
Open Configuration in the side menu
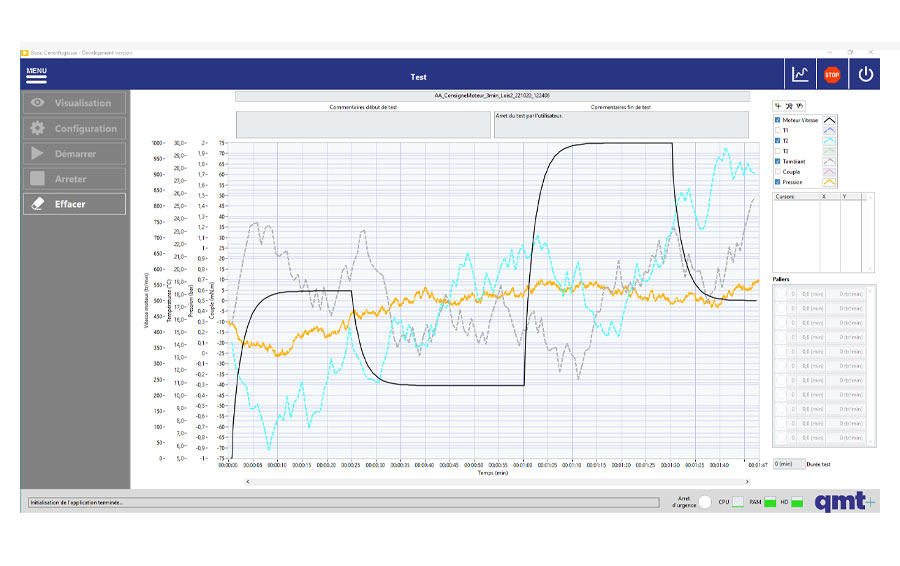click(75, 128)
